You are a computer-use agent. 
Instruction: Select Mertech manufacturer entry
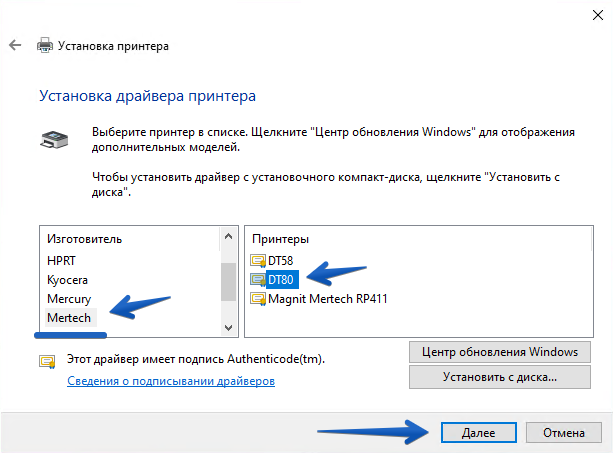[x=69, y=318]
